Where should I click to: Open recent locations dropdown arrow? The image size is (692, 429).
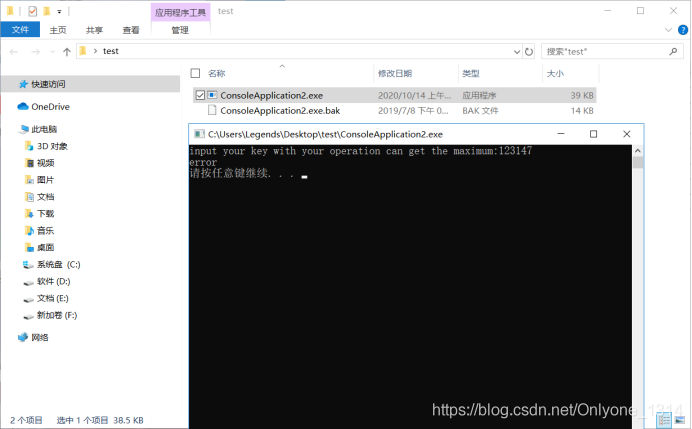[x=52, y=52]
